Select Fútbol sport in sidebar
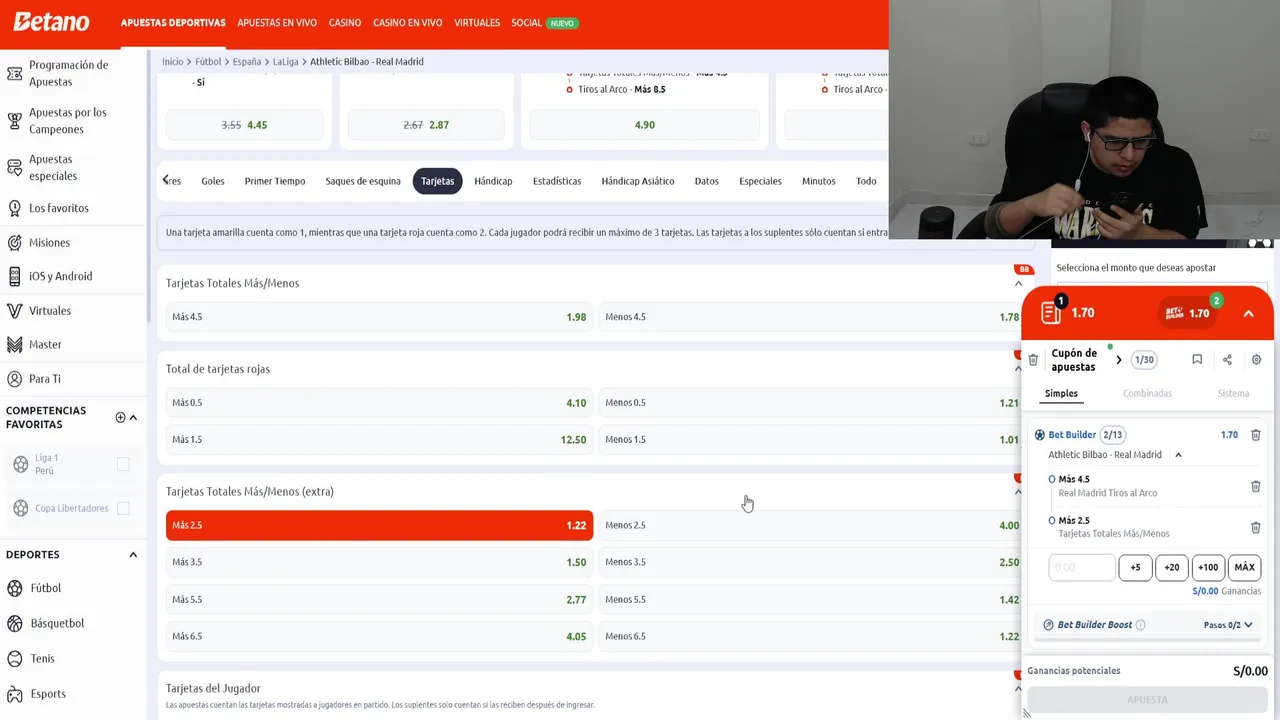This screenshot has height=720, width=1280. (45, 588)
